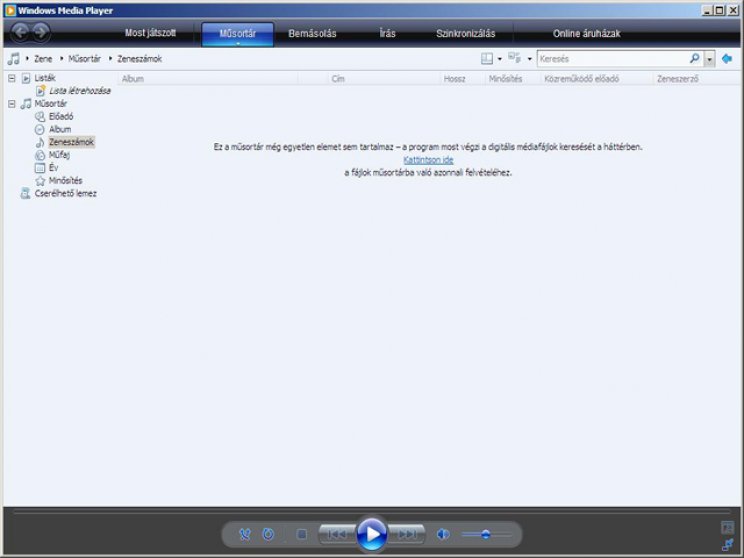
Task: Open the view options icon
Action: tap(514, 58)
